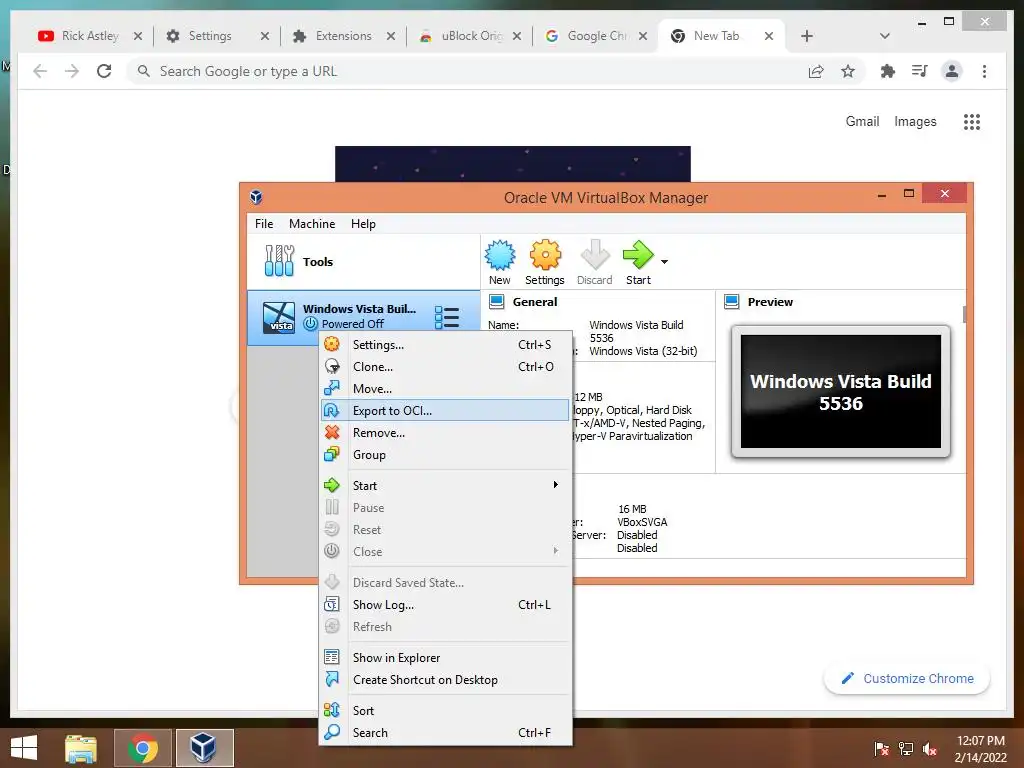This screenshot has width=1024, height=768.
Task: Open File Explorer from the taskbar
Action: [81, 748]
